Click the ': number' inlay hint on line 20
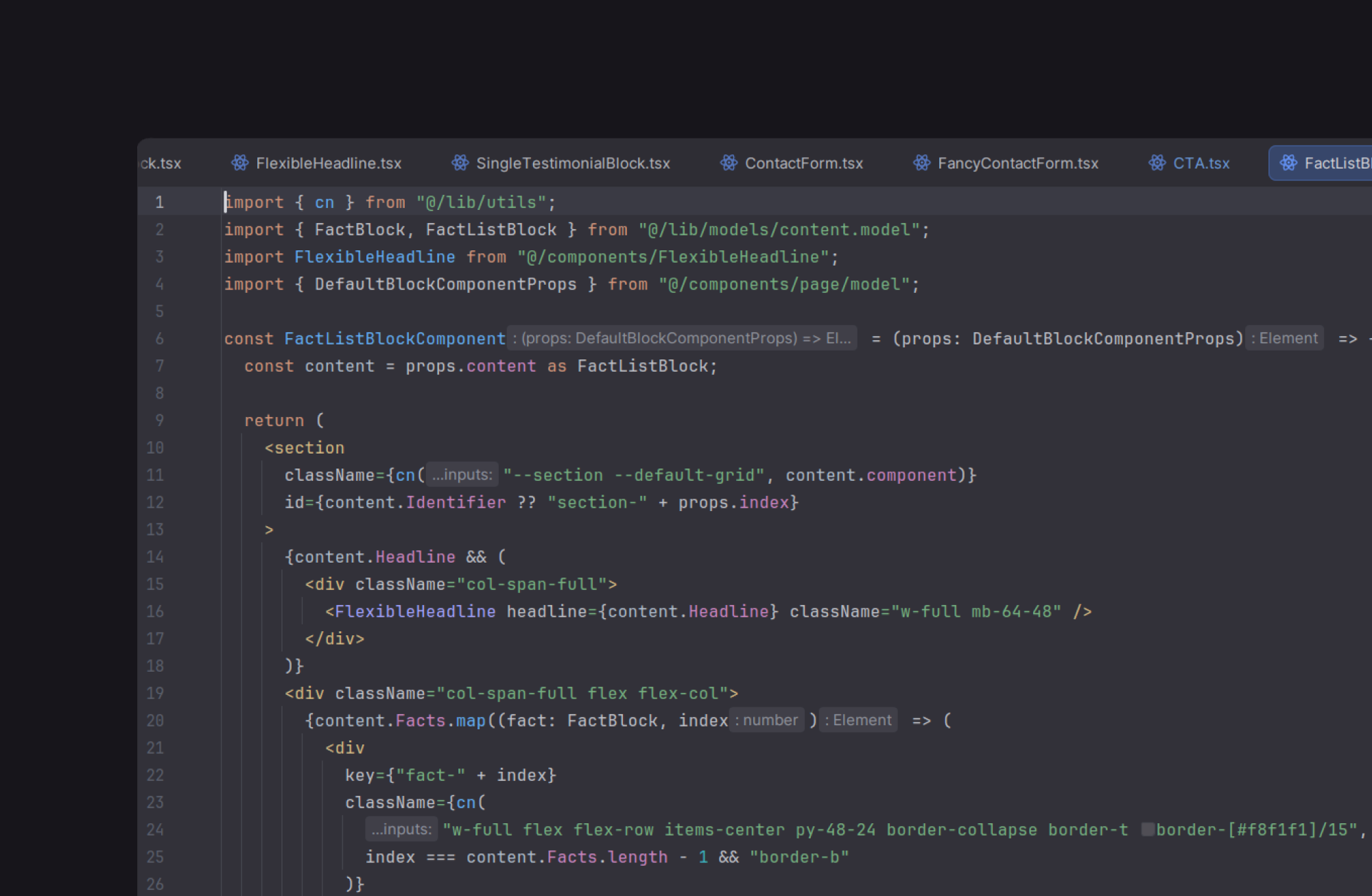The width and height of the screenshot is (1372, 896). [766, 720]
